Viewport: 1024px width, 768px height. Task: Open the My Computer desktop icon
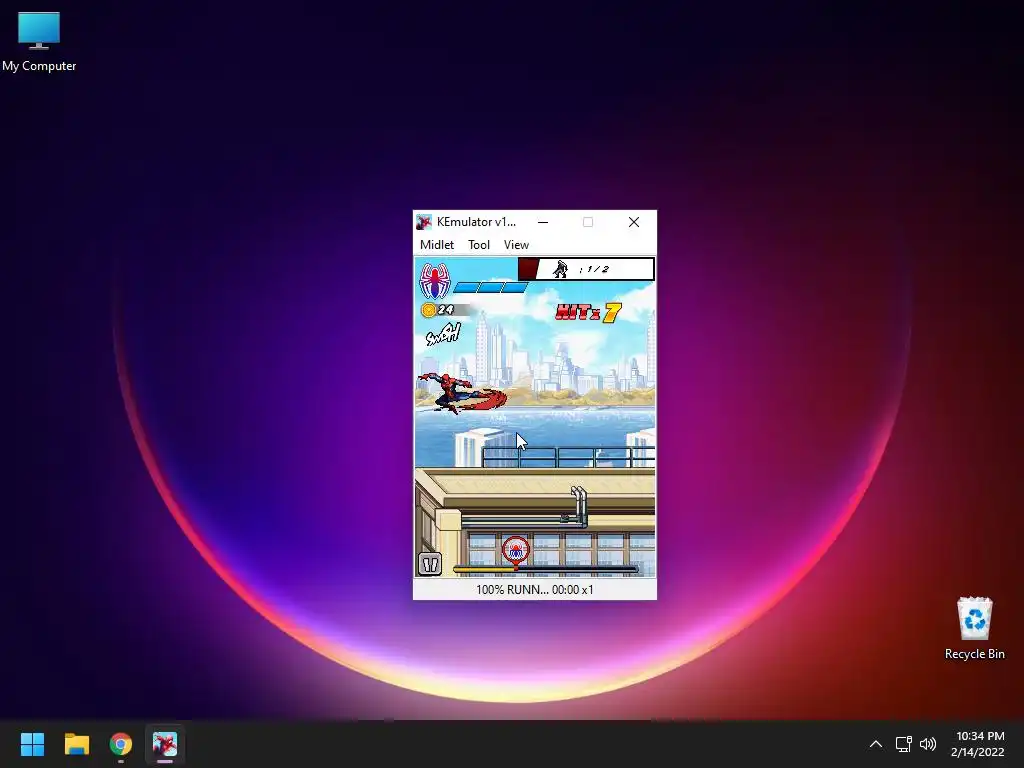click(x=39, y=42)
